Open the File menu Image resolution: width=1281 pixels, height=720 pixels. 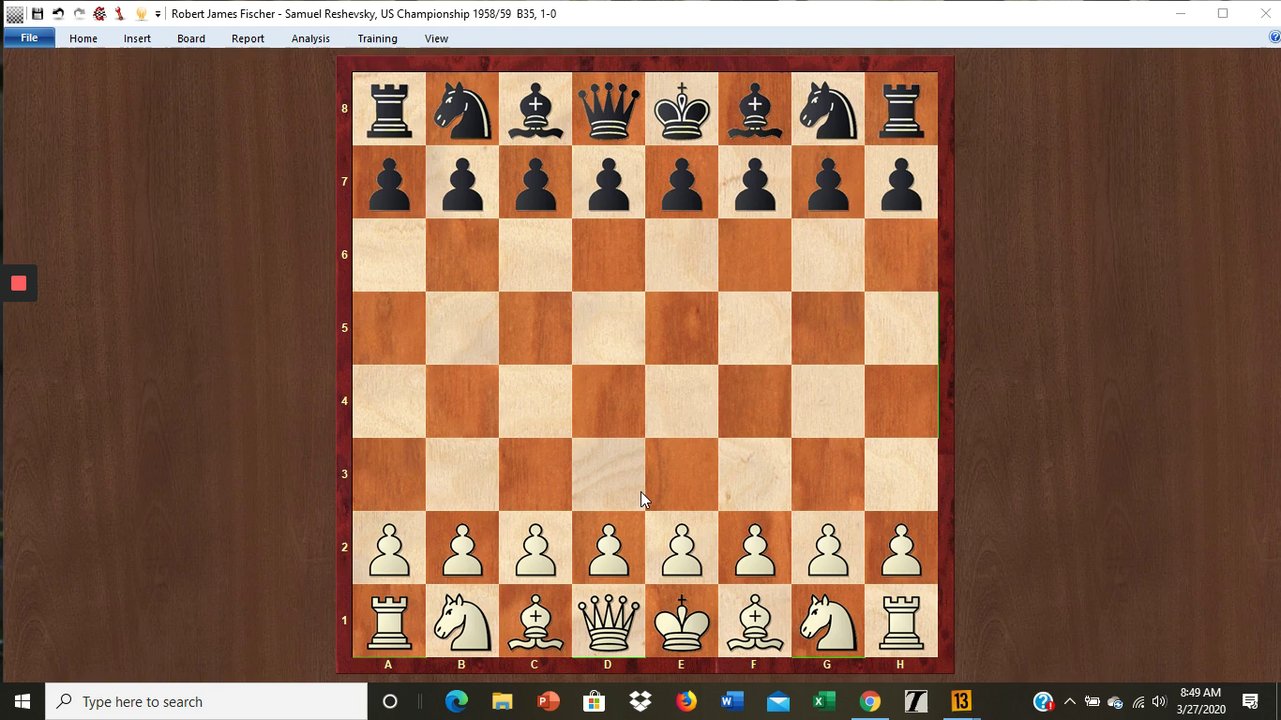point(29,38)
